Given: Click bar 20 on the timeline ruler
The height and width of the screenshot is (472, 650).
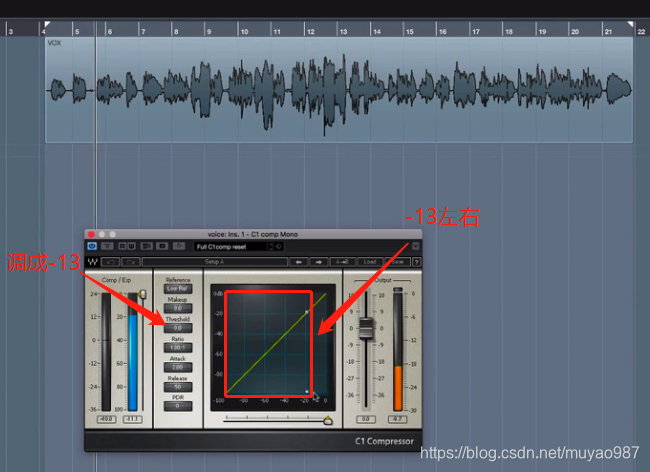Looking at the screenshot, I should (575, 31).
